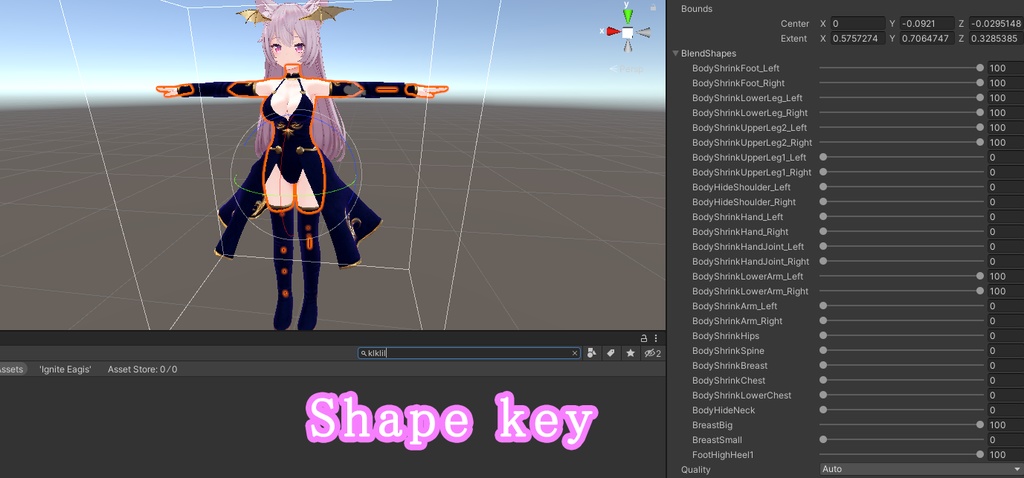Image resolution: width=1024 pixels, height=478 pixels.
Task: Click the FootHighHeel1 slider
Action: [x=901, y=454]
